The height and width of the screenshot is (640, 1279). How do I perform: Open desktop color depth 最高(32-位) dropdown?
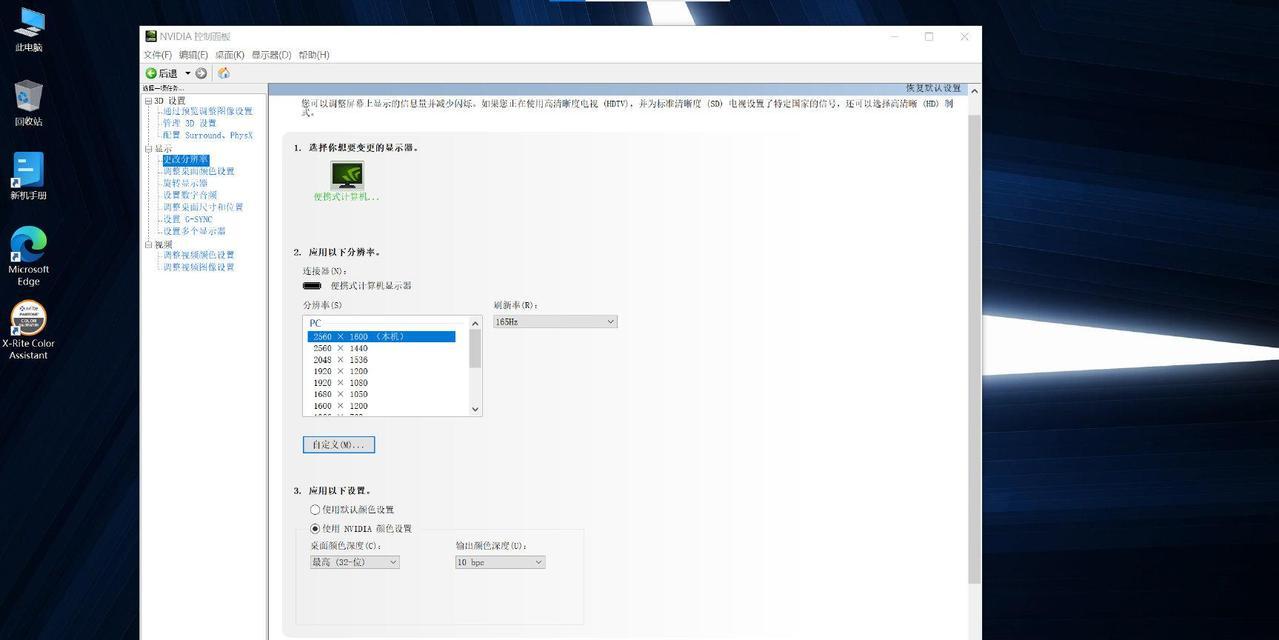pyautogui.click(x=355, y=562)
